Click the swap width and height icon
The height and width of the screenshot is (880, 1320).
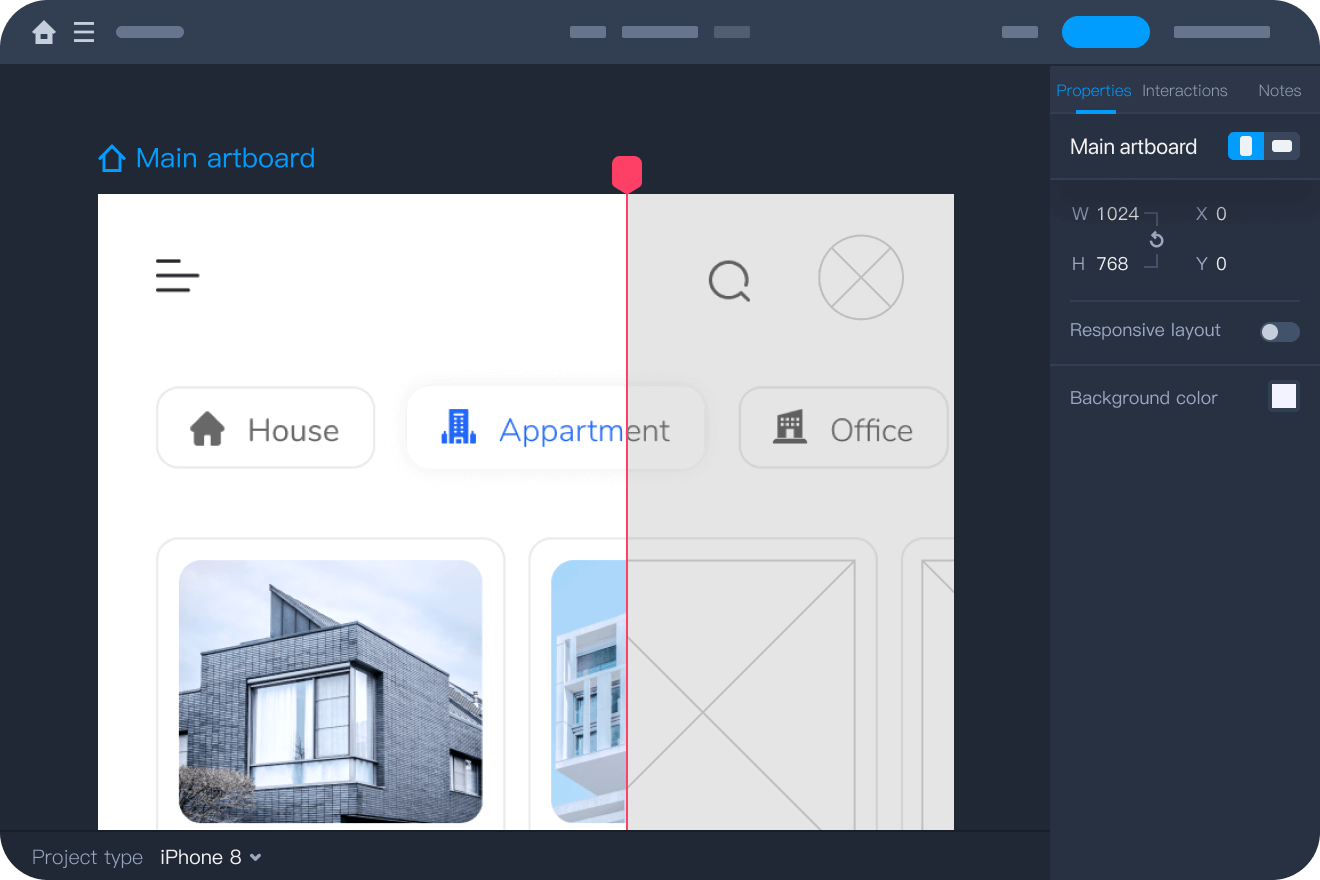[1156, 239]
